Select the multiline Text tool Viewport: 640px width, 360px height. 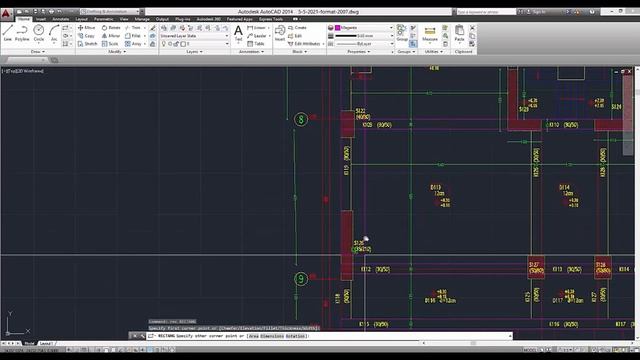pyautogui.click(x=238, y=33)
